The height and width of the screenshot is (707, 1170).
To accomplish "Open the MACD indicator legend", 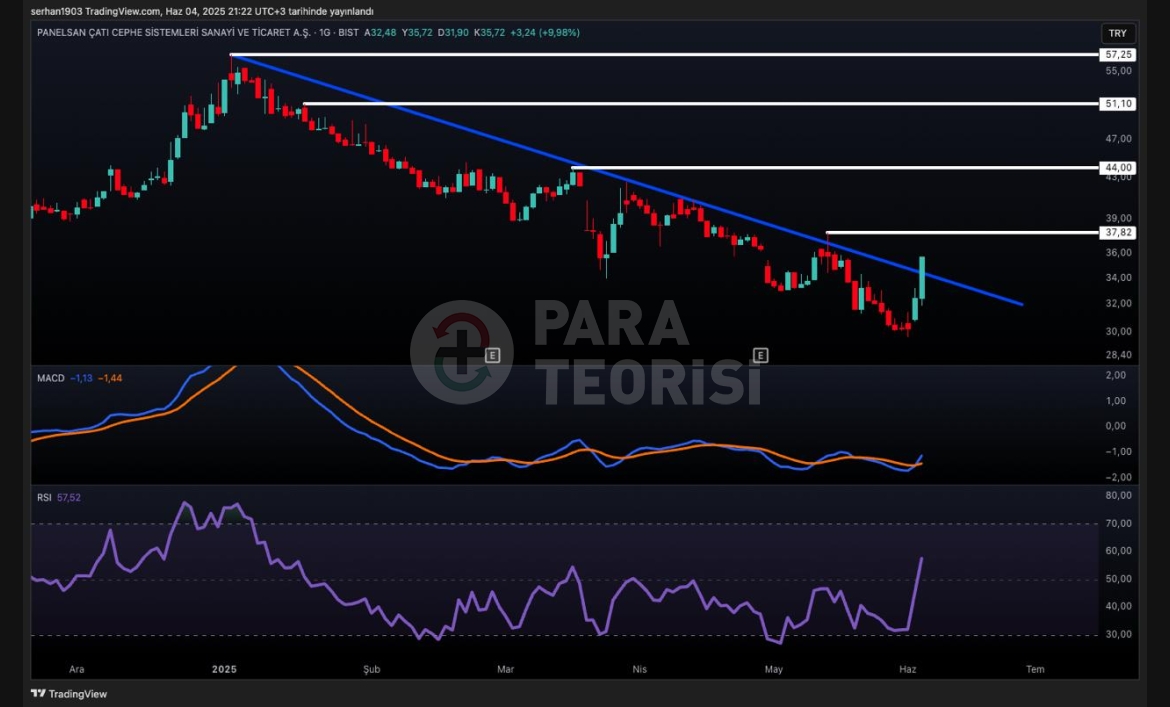I will [x=50, y=378].
